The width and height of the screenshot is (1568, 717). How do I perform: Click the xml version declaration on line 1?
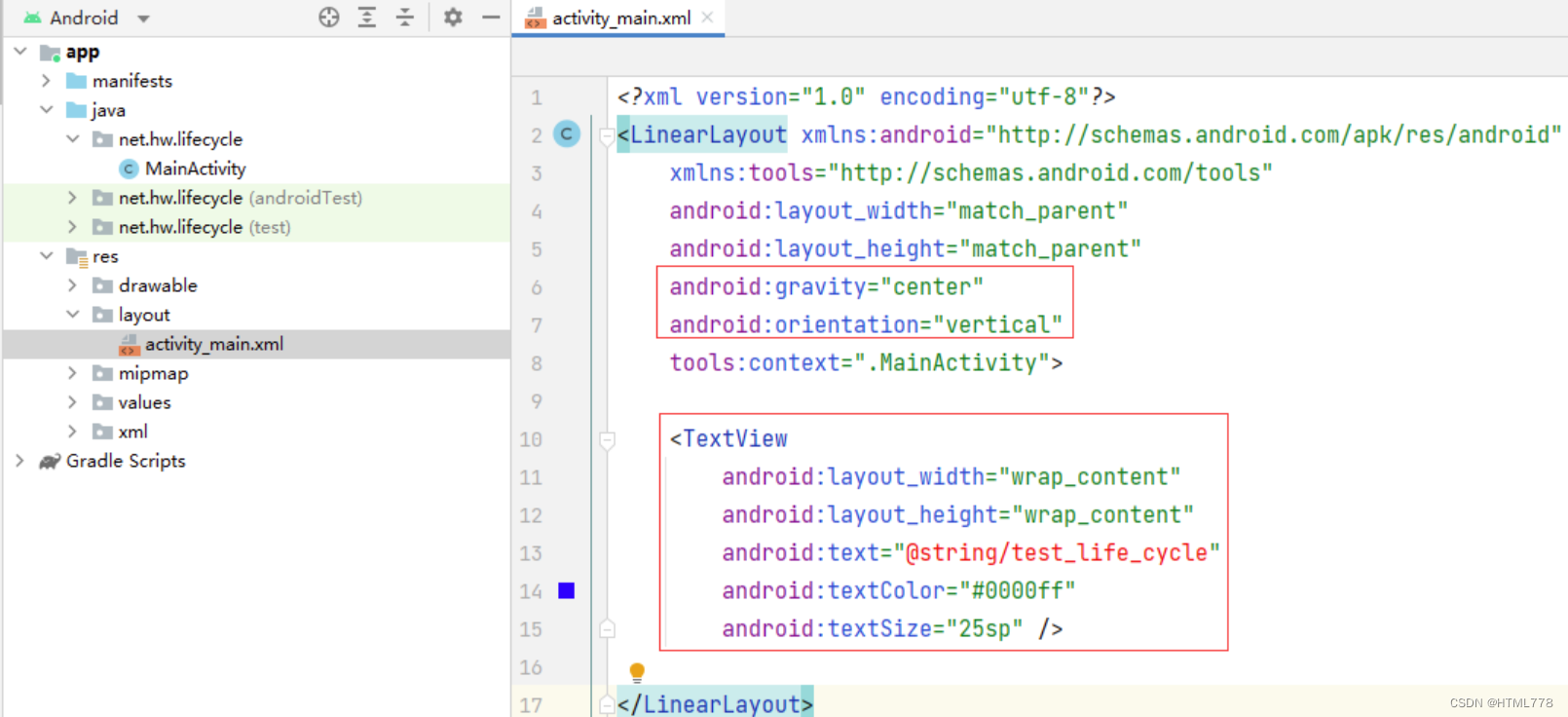(867, 96)
